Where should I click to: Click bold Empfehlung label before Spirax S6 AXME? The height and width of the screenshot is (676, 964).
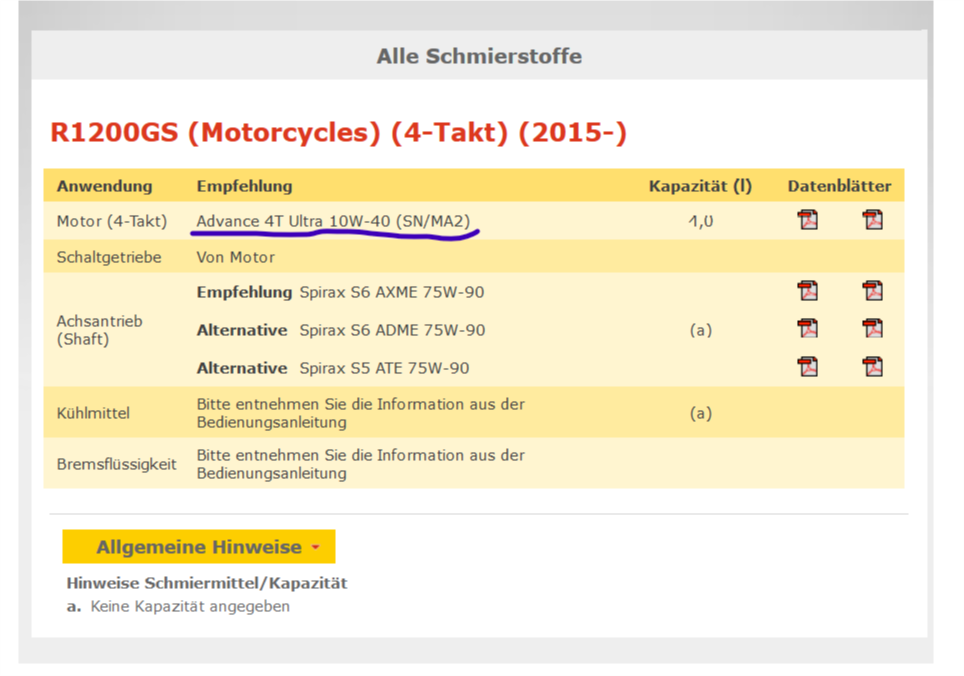[244, 293]
